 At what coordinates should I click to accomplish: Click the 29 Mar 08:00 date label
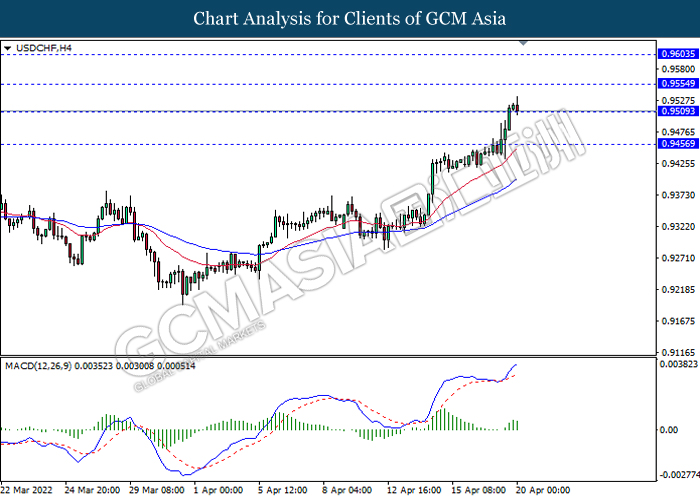157,490
